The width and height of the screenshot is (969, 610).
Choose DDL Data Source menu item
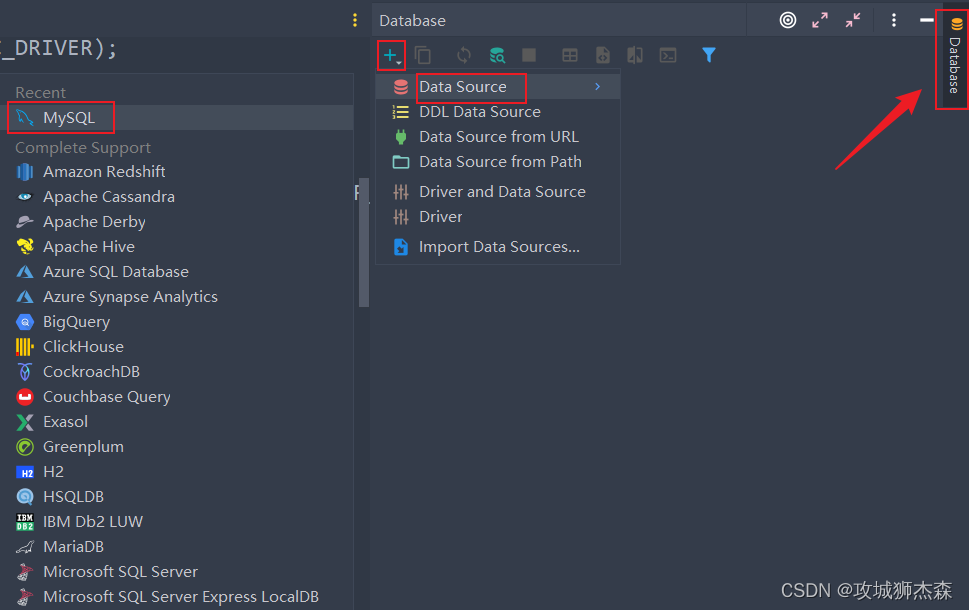(x=497, y=112)
